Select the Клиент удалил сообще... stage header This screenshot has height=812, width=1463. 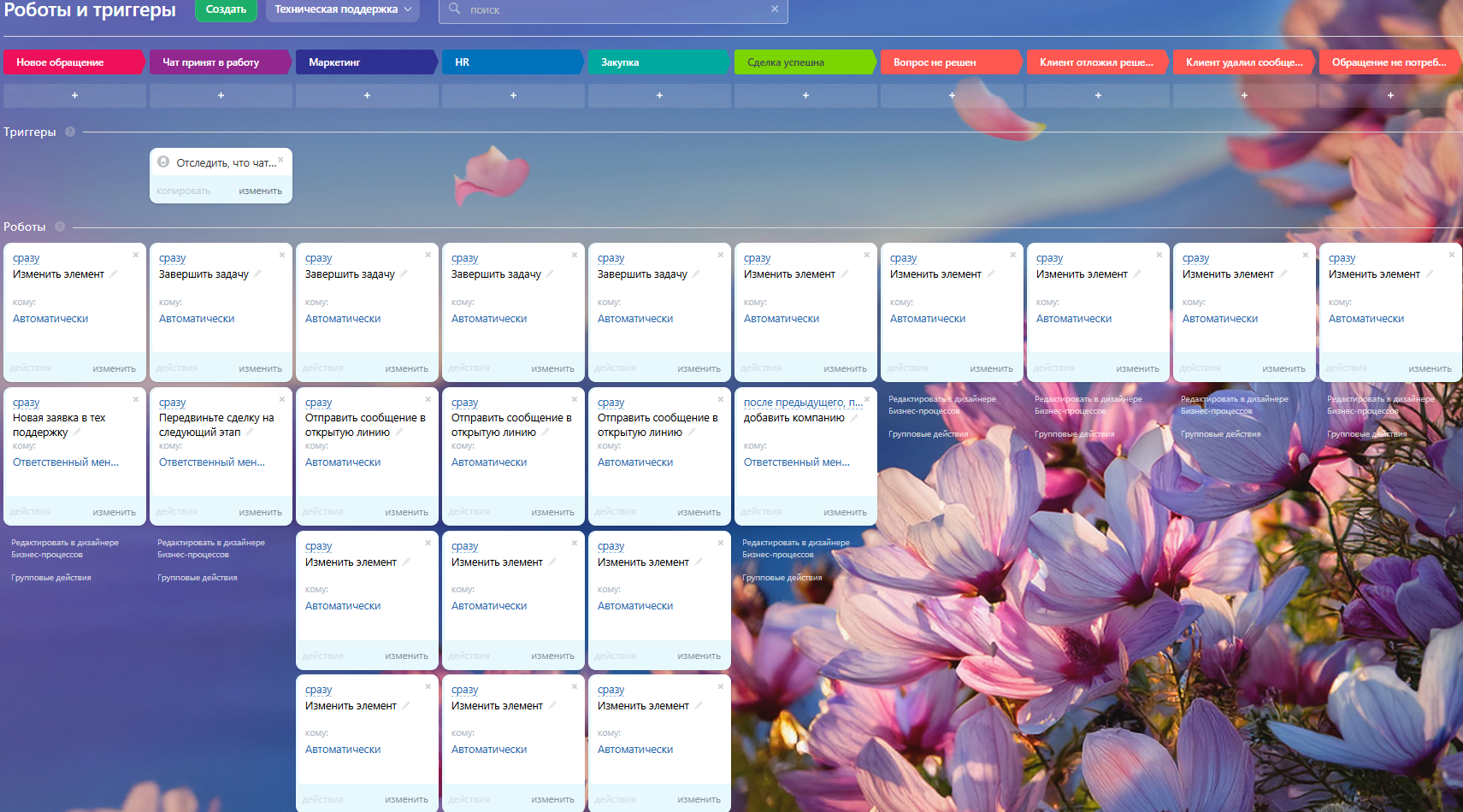(x=1244, y=62)
